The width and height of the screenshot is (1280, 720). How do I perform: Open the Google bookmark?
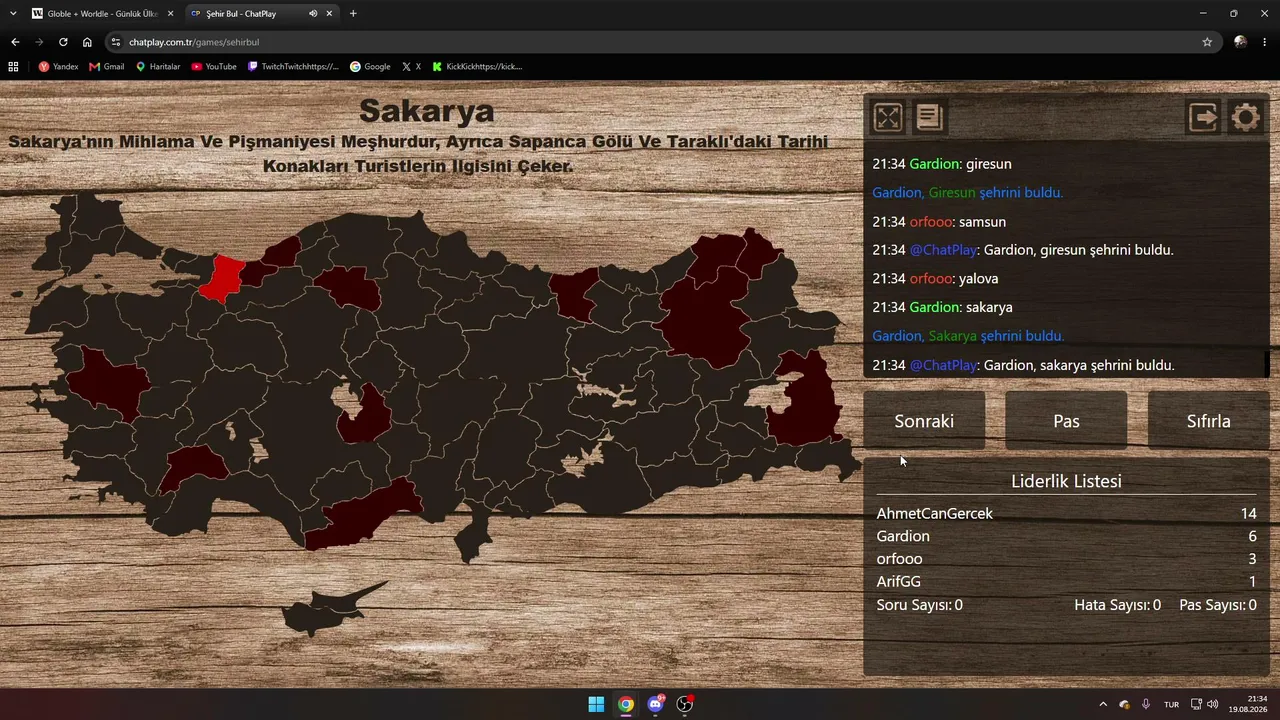(x=370, y=67)
